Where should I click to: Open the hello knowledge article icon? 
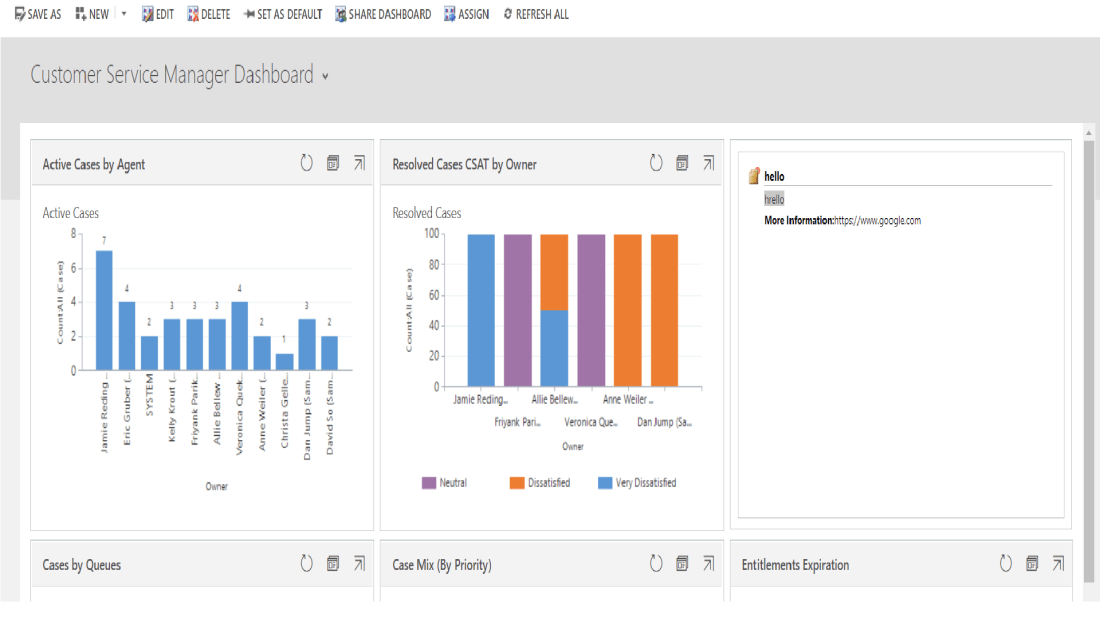pyautogui.click(x=755, y=177)
